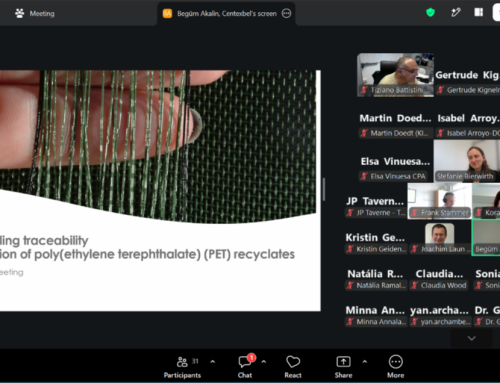Screen dimensions: 500x383
Task: Select the Begüm Akalin, Centexbel's screen tab
Action: pyautogui.click(x=226, y=13)
